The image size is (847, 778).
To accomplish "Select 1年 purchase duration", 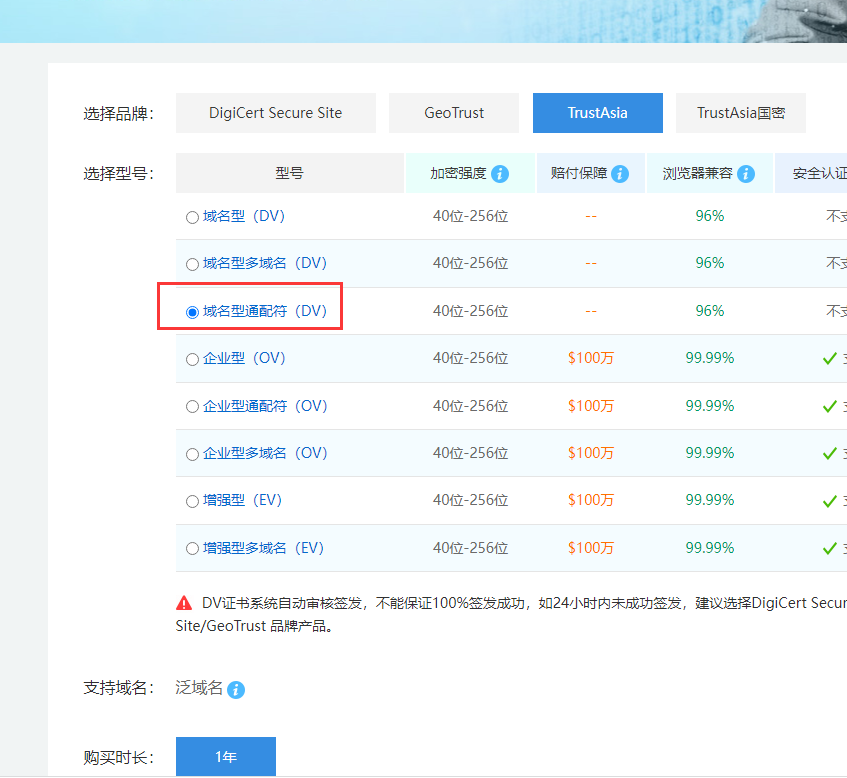I will tap(225, 757).
